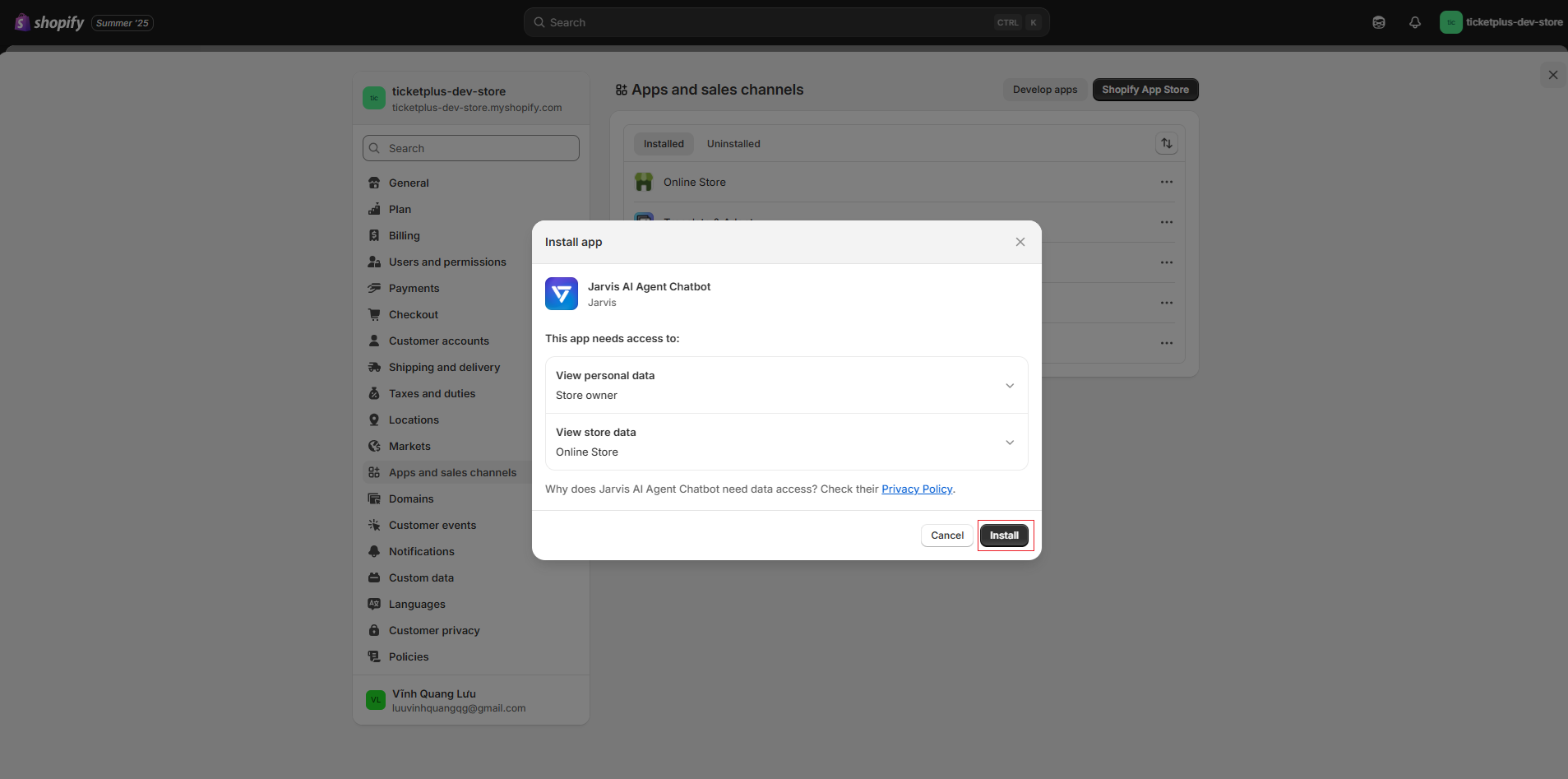
Task: Click the Payments icon in the sidebar
Action: coord(374,288)
